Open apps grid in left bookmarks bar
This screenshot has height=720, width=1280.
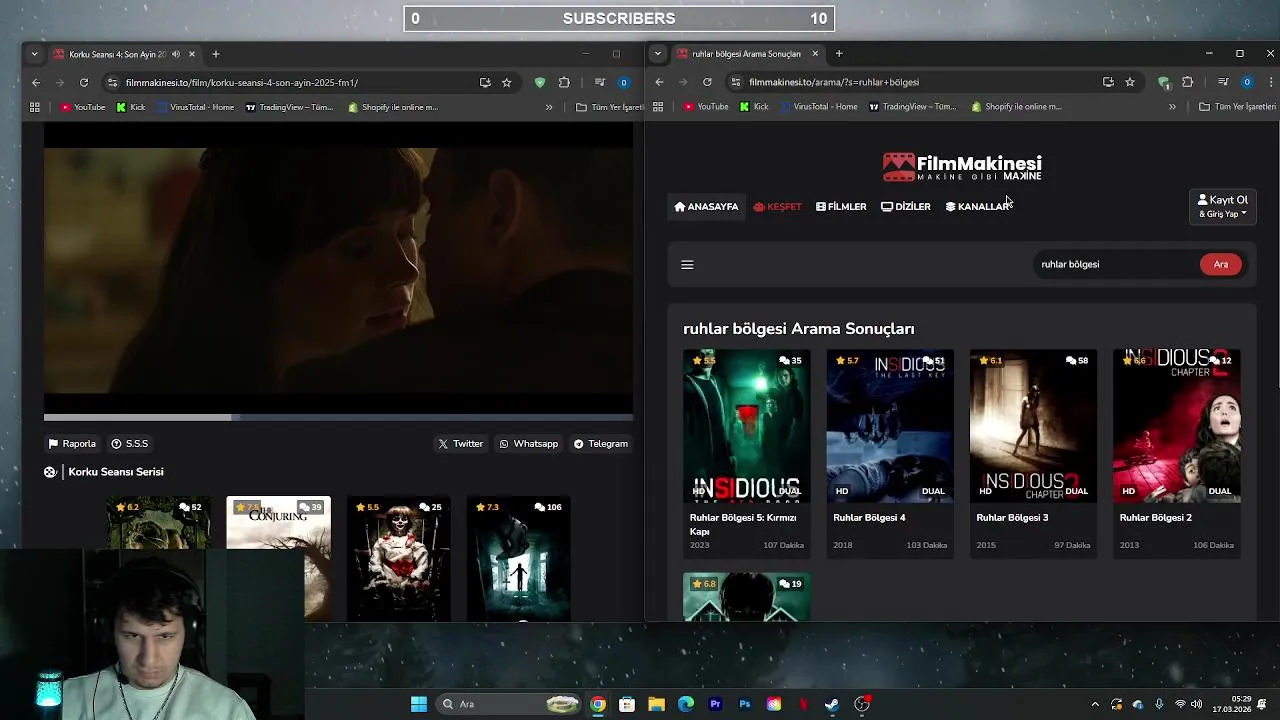coord(35,107)
